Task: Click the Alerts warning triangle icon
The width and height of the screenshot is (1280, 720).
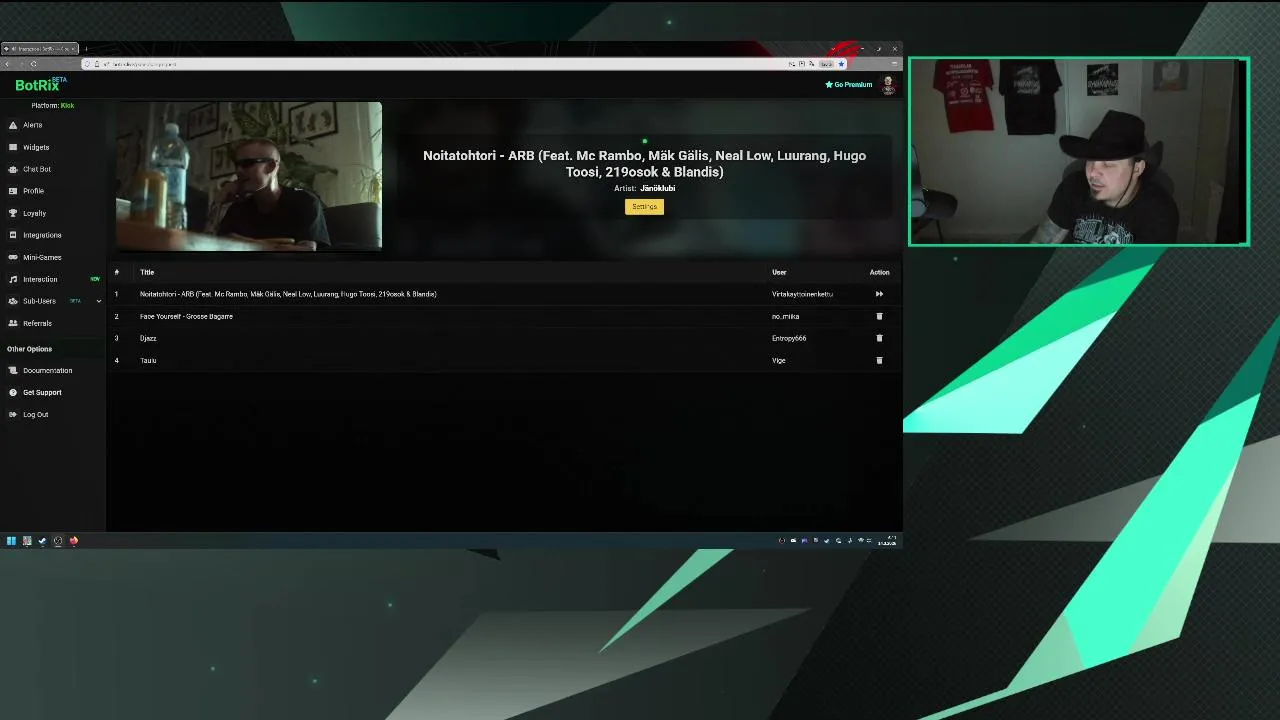Action: tap(13, 125)
